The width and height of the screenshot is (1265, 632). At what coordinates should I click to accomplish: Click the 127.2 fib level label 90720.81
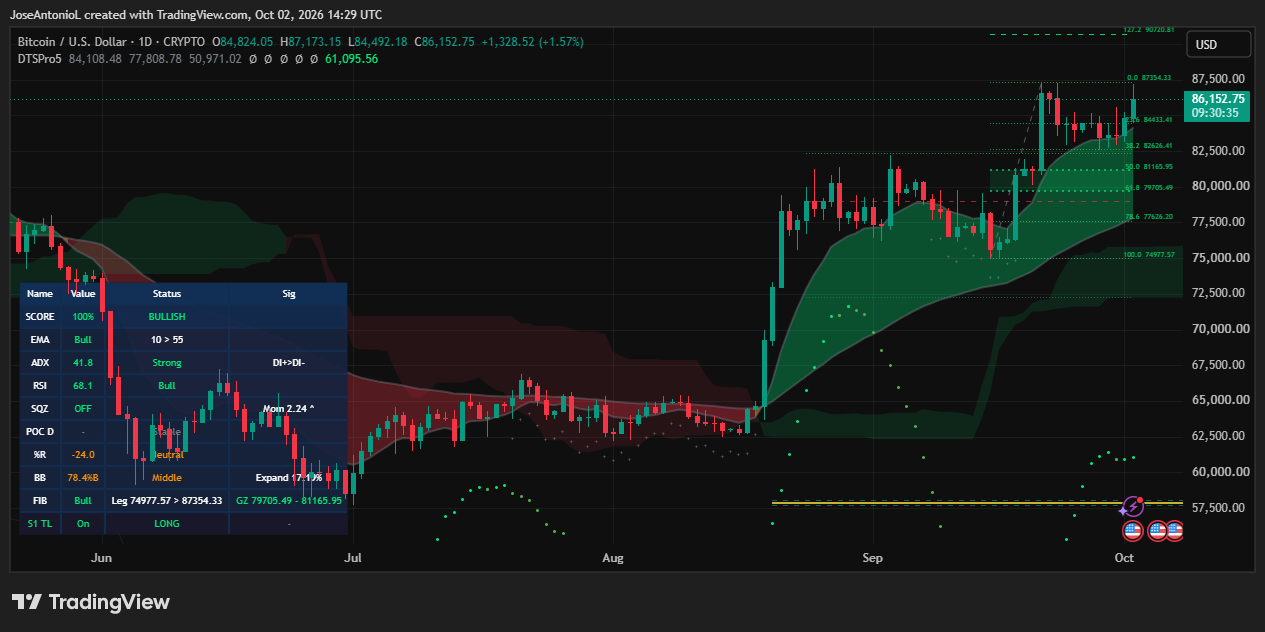1149,30
